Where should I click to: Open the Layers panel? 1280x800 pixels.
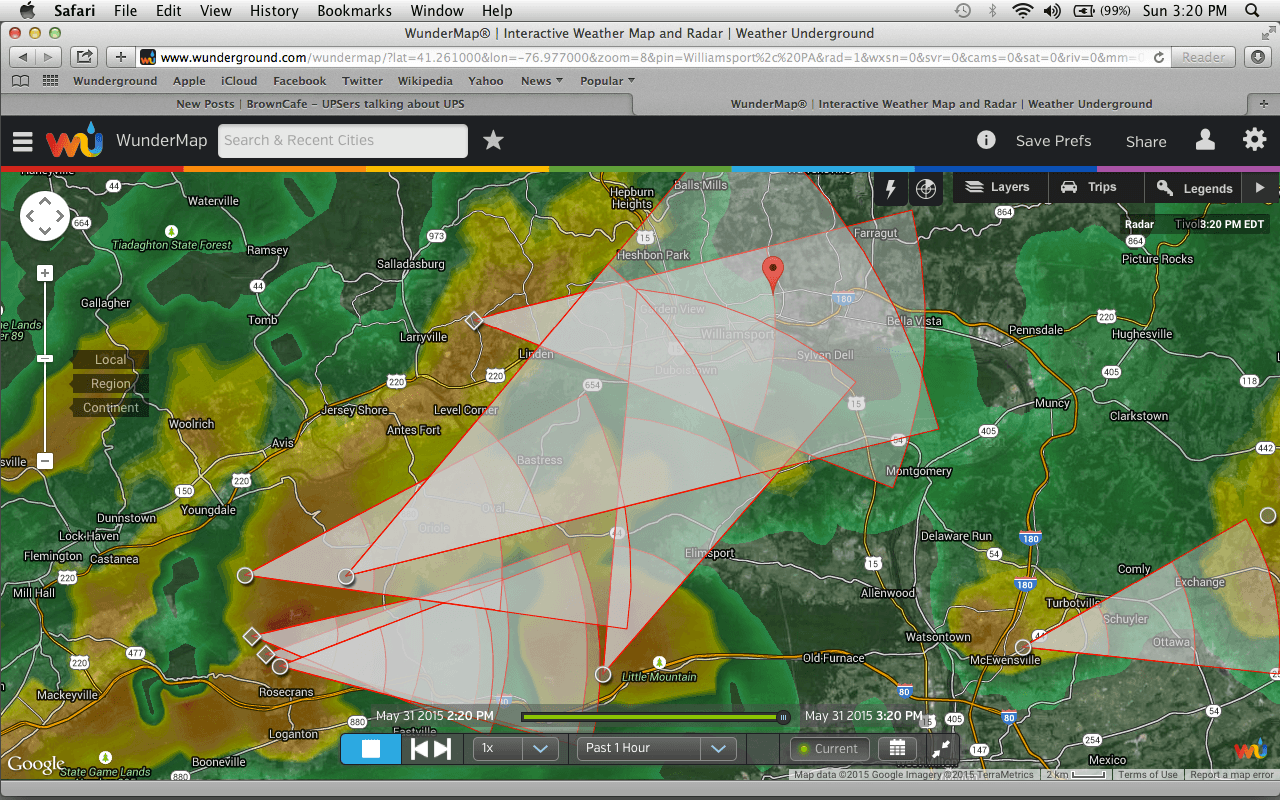click(x=999, y=187)
